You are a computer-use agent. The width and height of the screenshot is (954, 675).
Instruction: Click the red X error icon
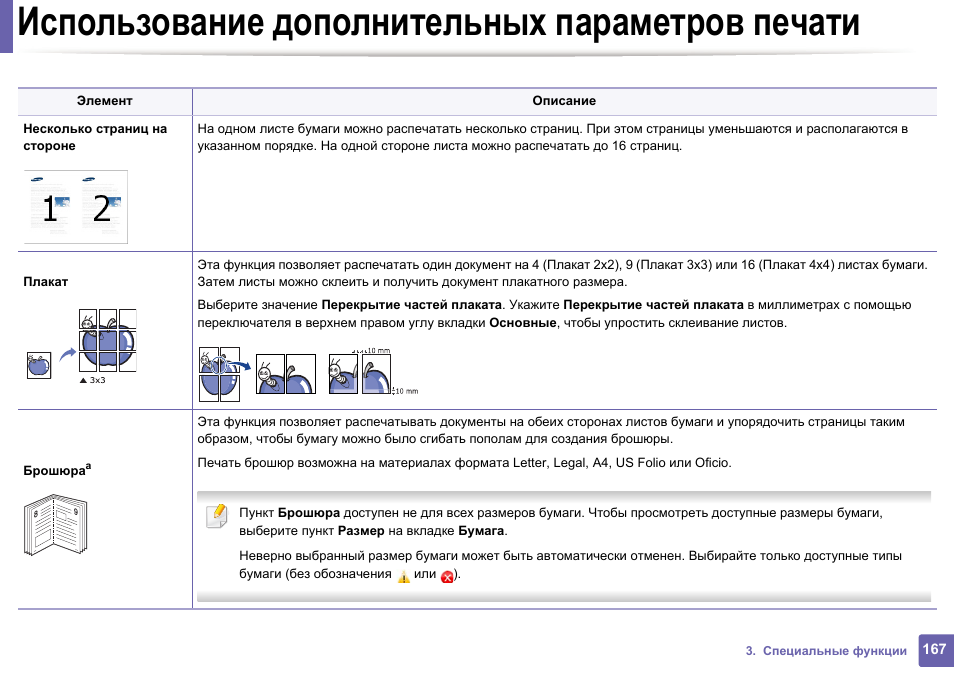click(447, 577)
